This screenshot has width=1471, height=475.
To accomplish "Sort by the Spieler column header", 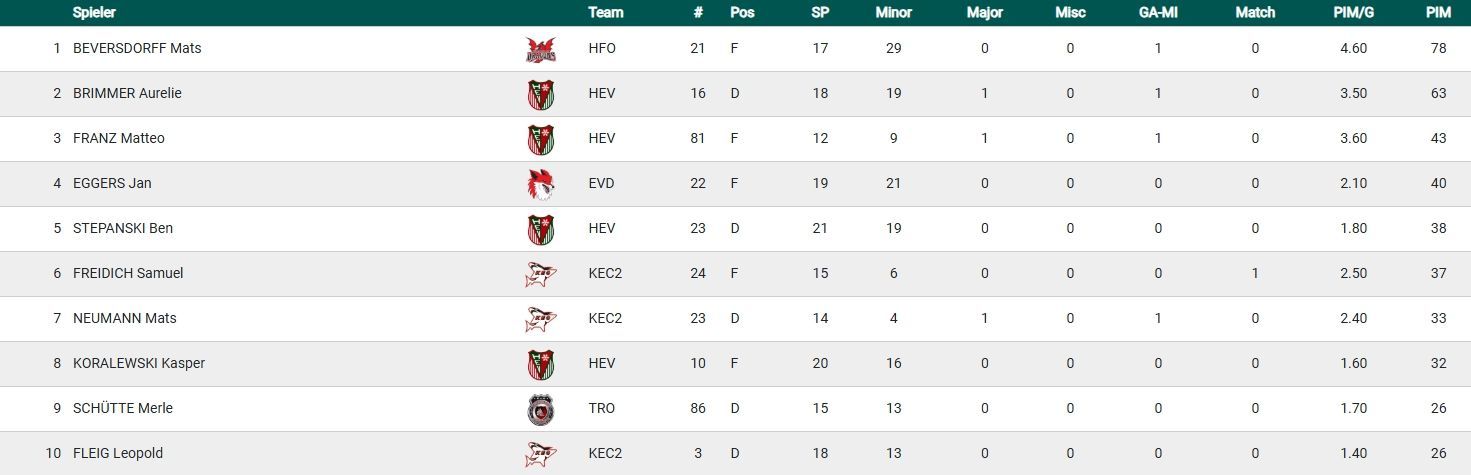I will [x=94, y=13].
